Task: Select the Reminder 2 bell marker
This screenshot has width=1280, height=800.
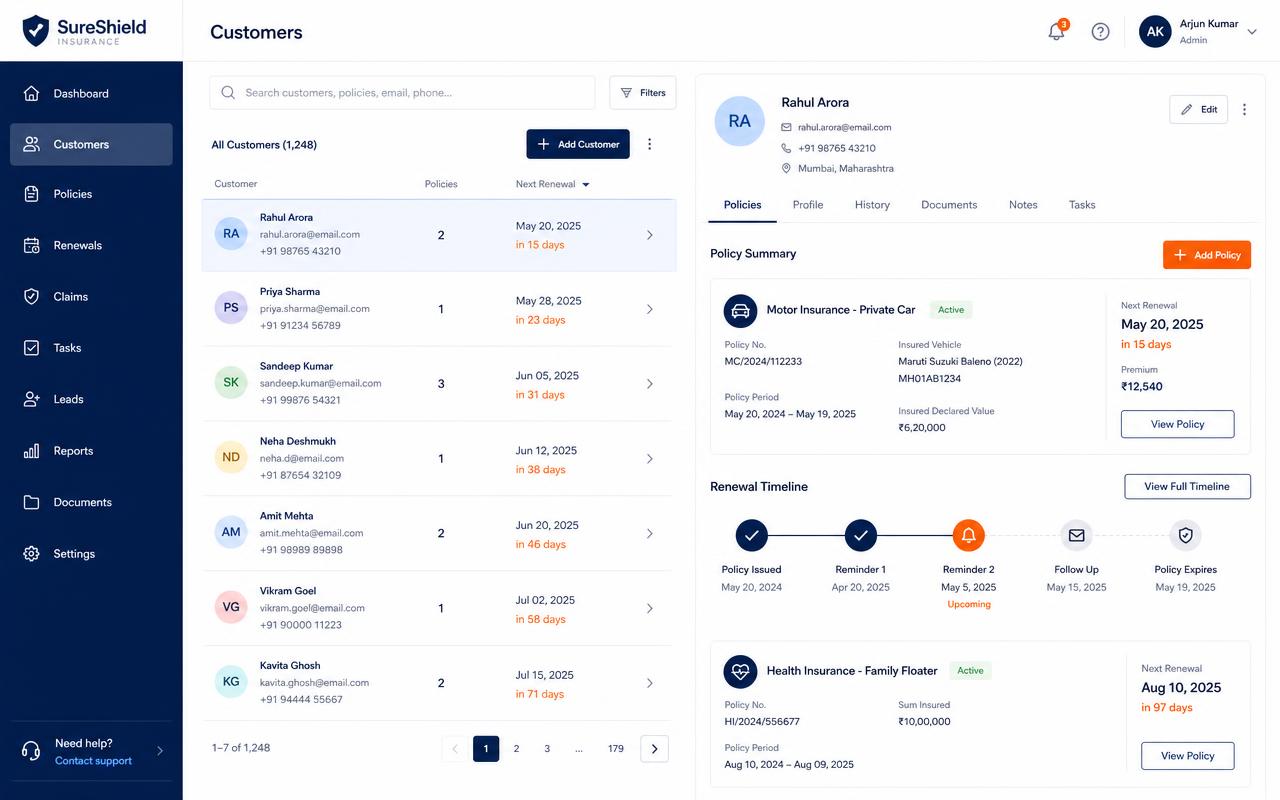Action: point(968,536)
